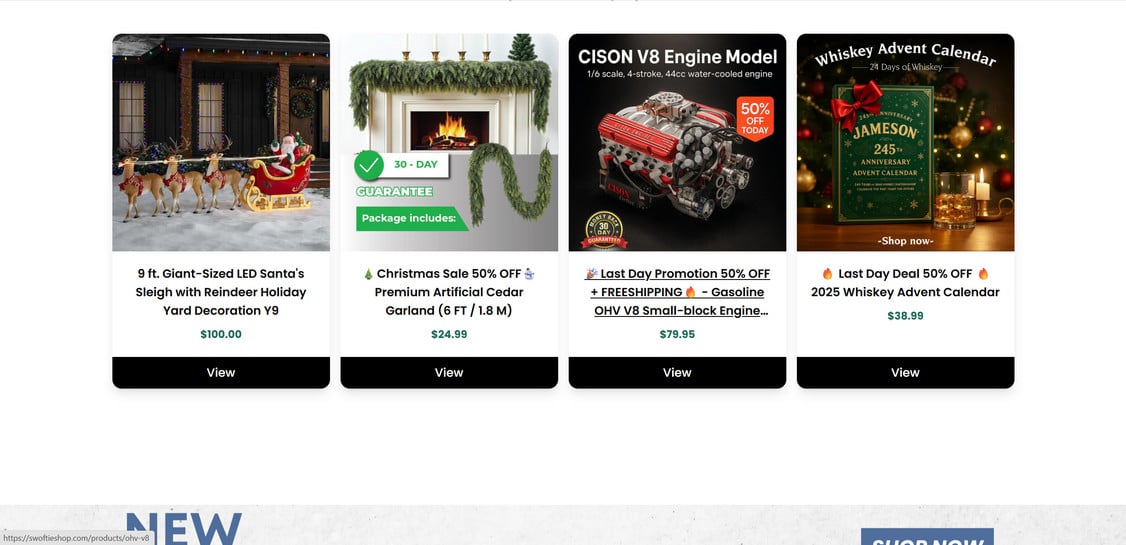Click the snowman emoji after Christmas Sale

tap(529, 274)
